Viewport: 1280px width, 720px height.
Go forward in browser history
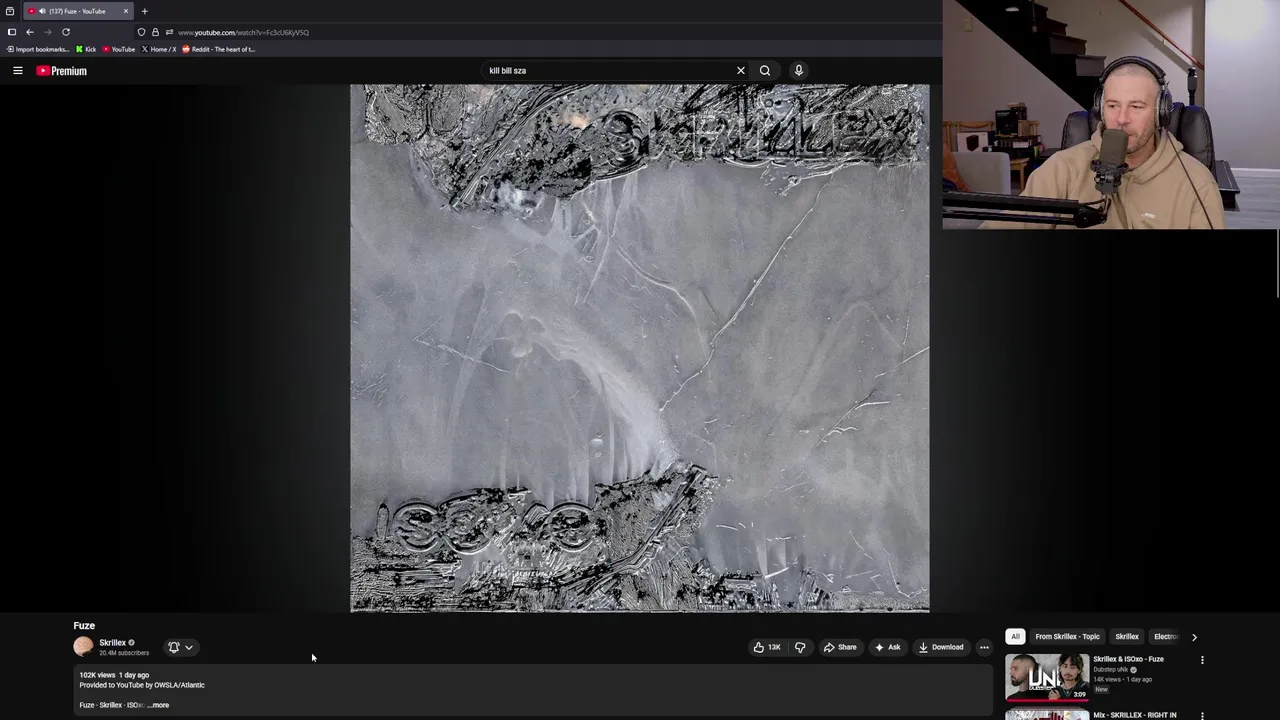[47, 32]
